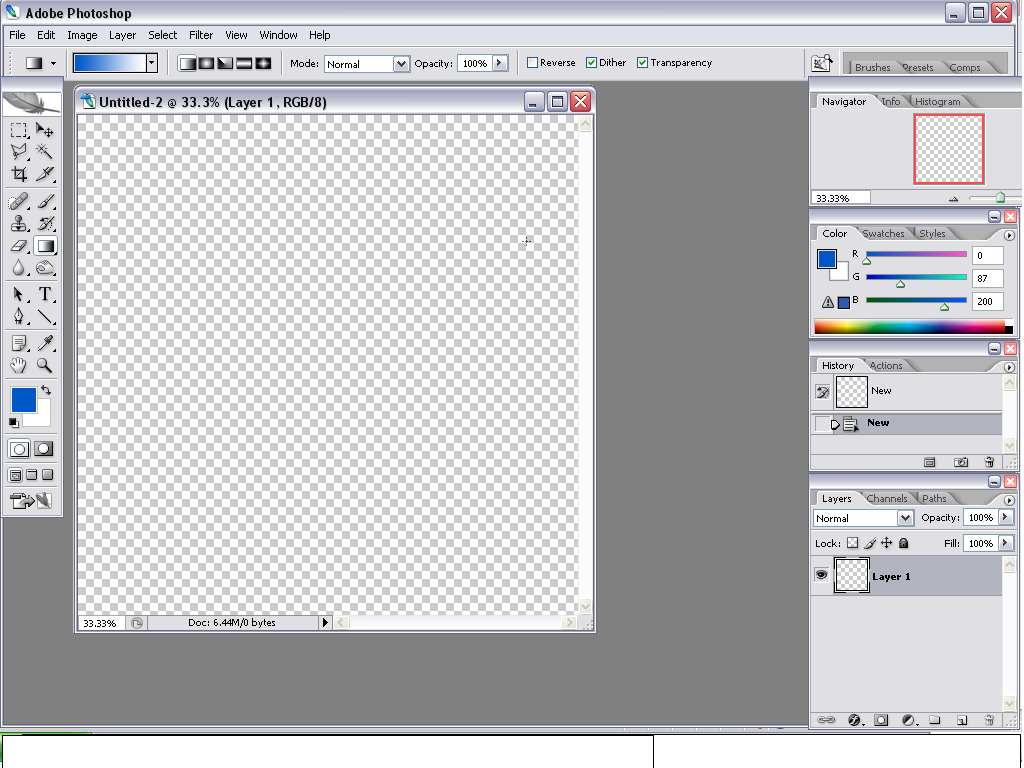Open the tool preset picker arrow
The image size is (1024, 768).
54,63
